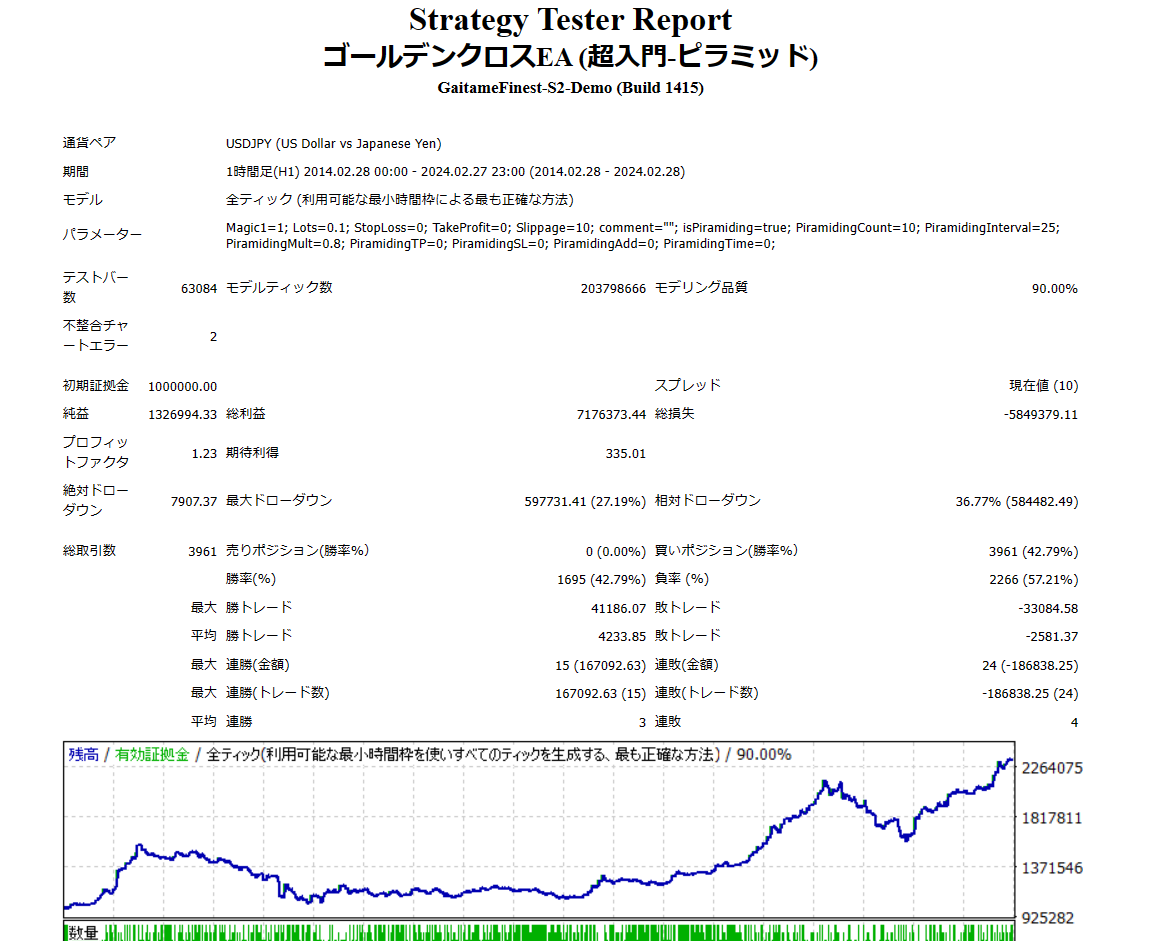Viewport: 1166px width, 941px height.
Task: Click the 連敗(トレード数) label
Action: click(706, 693)
